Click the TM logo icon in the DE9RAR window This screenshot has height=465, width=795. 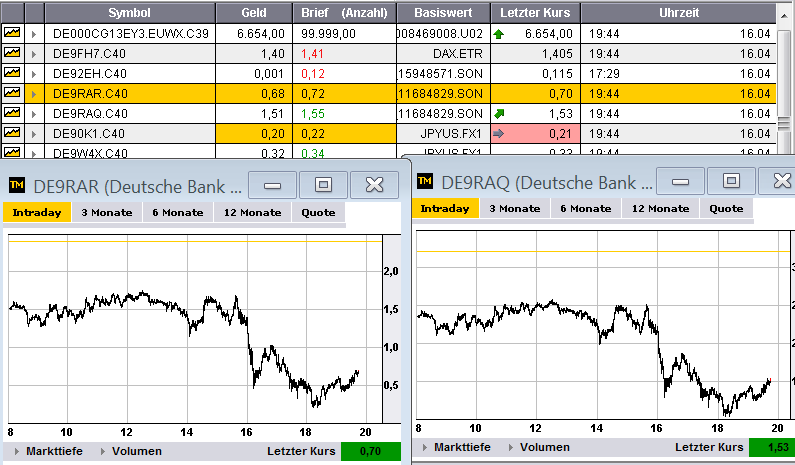pyautogui.click(x=17, y=186)
